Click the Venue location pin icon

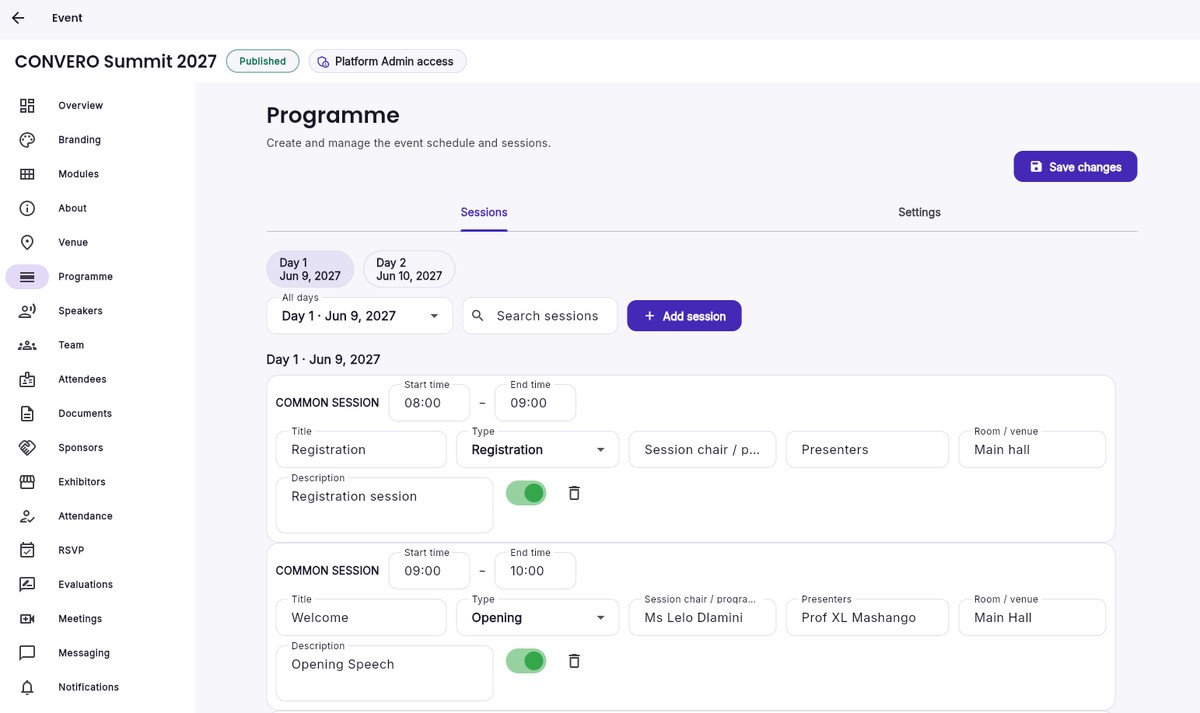[x=27, y=242]
